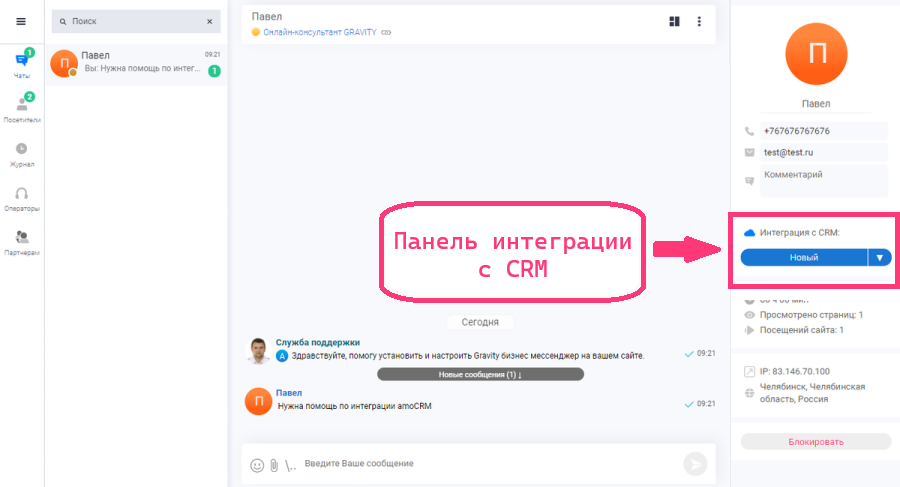Toggle the chat layout view icon
The width and height of the screenshot is (900, 487).
[x=674, y=21]
